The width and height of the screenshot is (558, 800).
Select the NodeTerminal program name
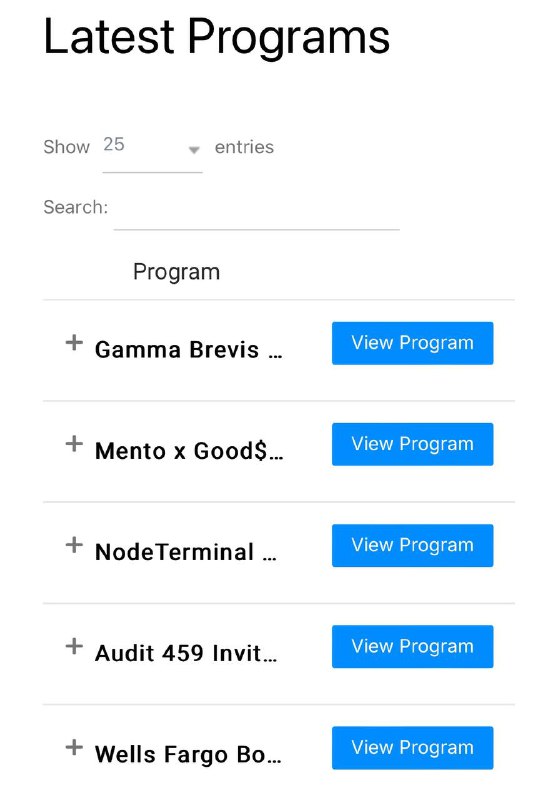coord(186,552)
